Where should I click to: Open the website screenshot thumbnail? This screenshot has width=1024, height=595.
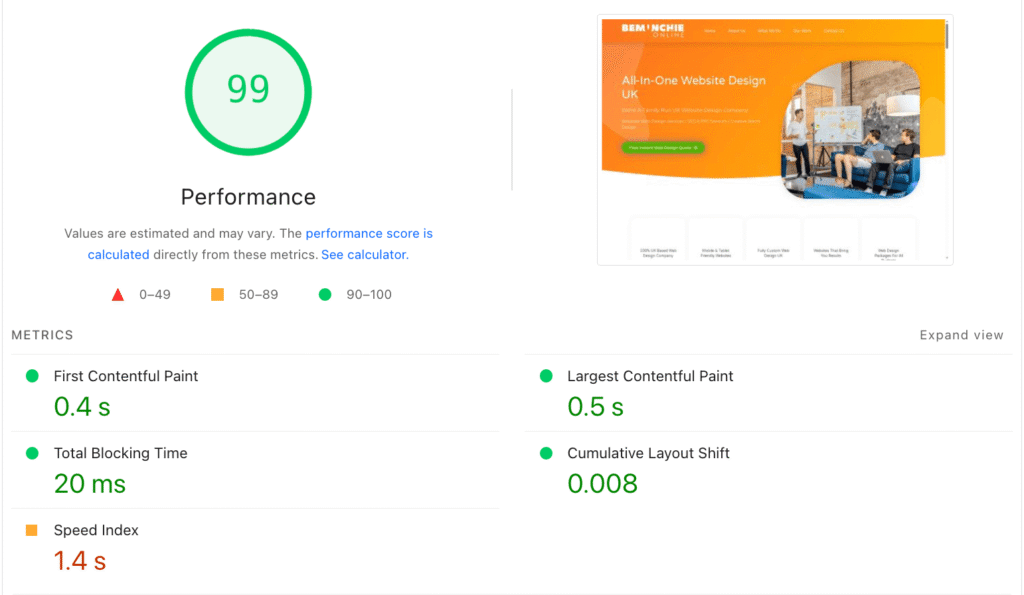(x=775, y=140)
